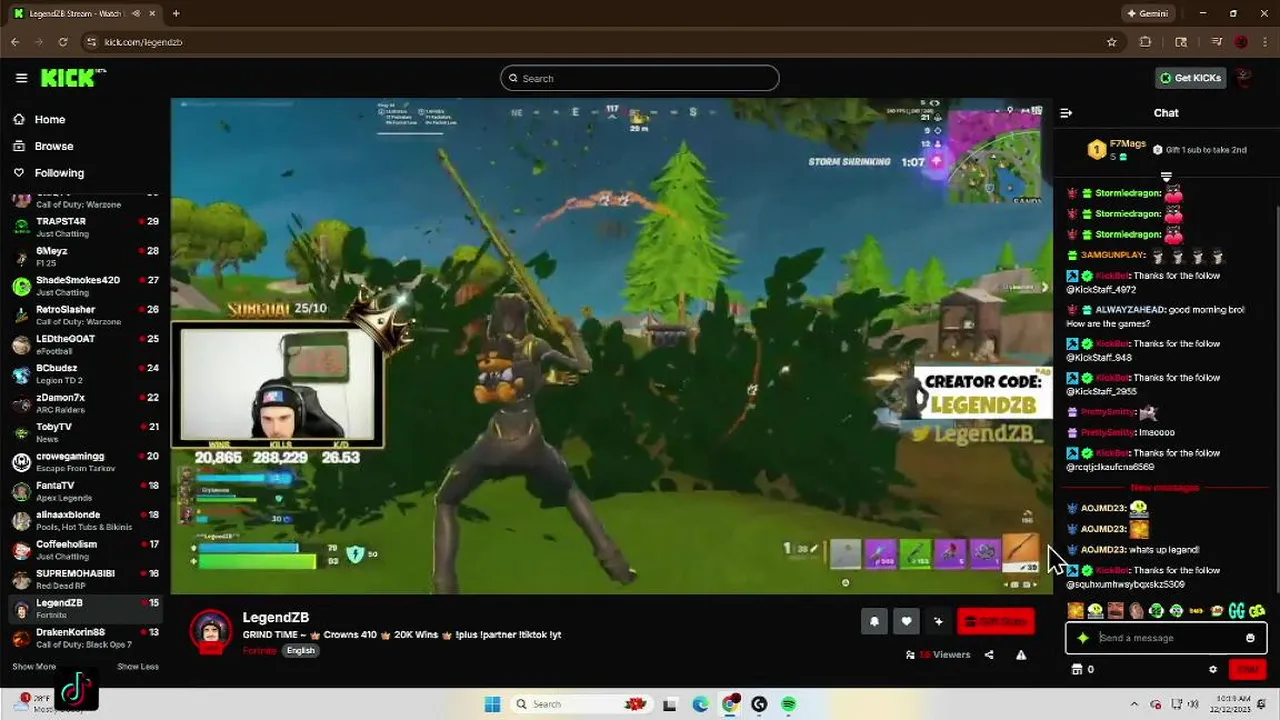Open chat settings gear
This screenshot has height=720, width=1280.
click(1213, 670)
